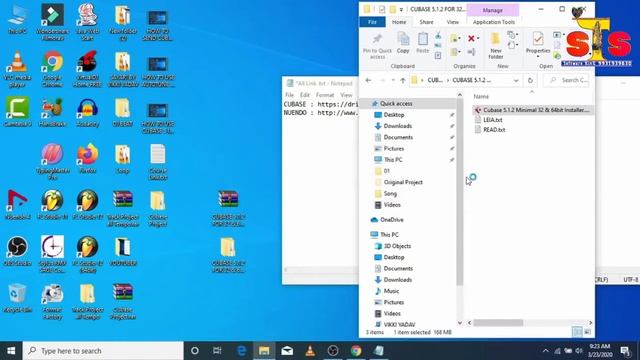Open Notepad's Edit menu

click(x=304, y=95)
